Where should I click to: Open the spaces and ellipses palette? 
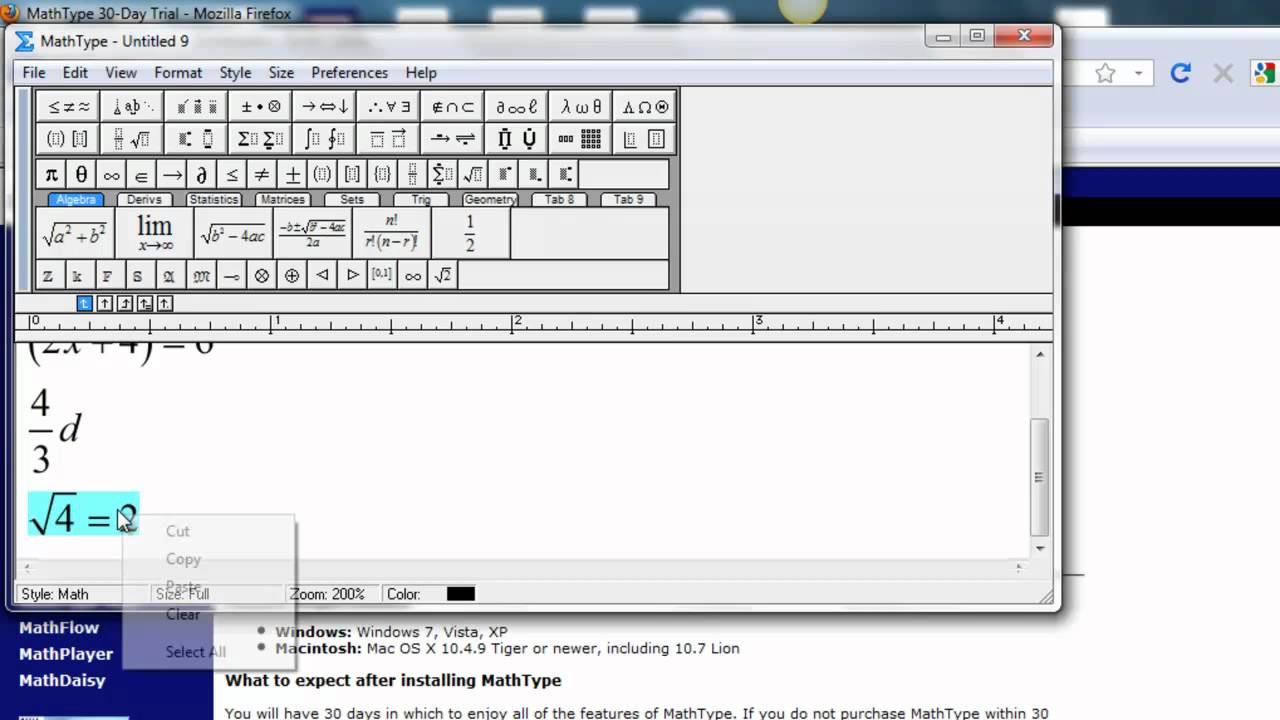(x=133, y=107)
